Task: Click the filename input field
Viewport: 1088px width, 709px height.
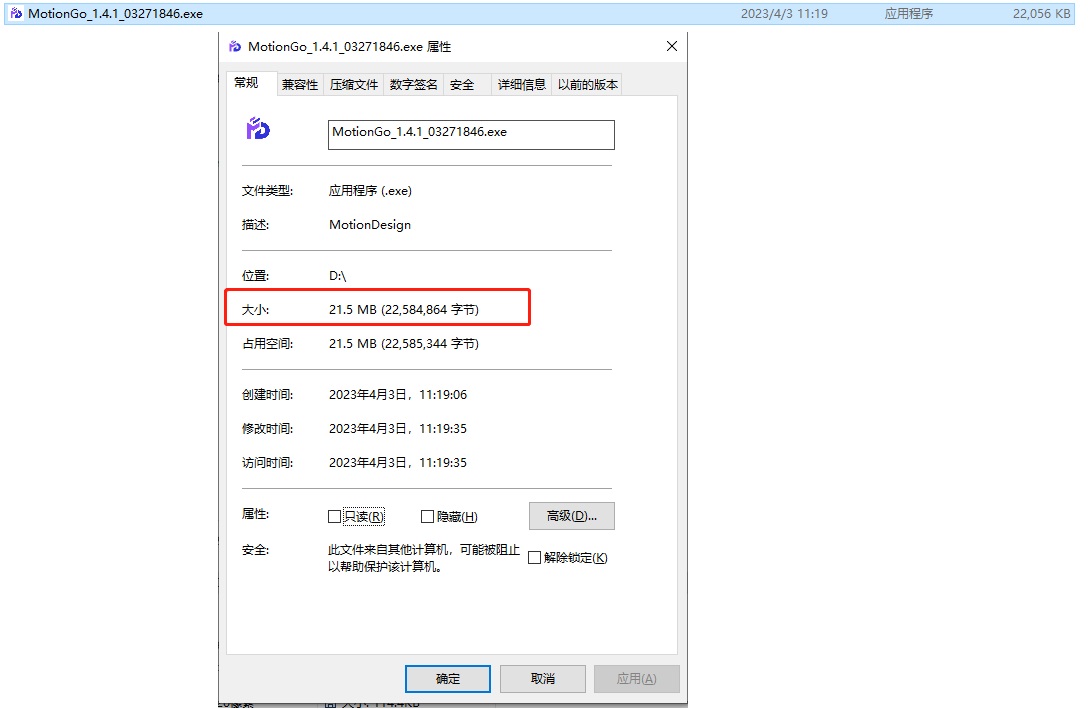Action: (471, 135)
